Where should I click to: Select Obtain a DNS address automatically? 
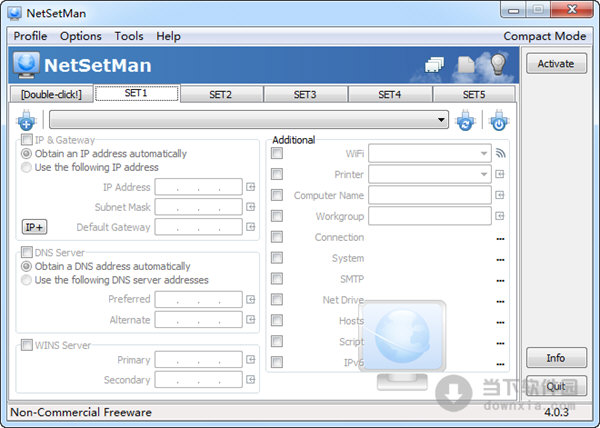coord(106,266)
